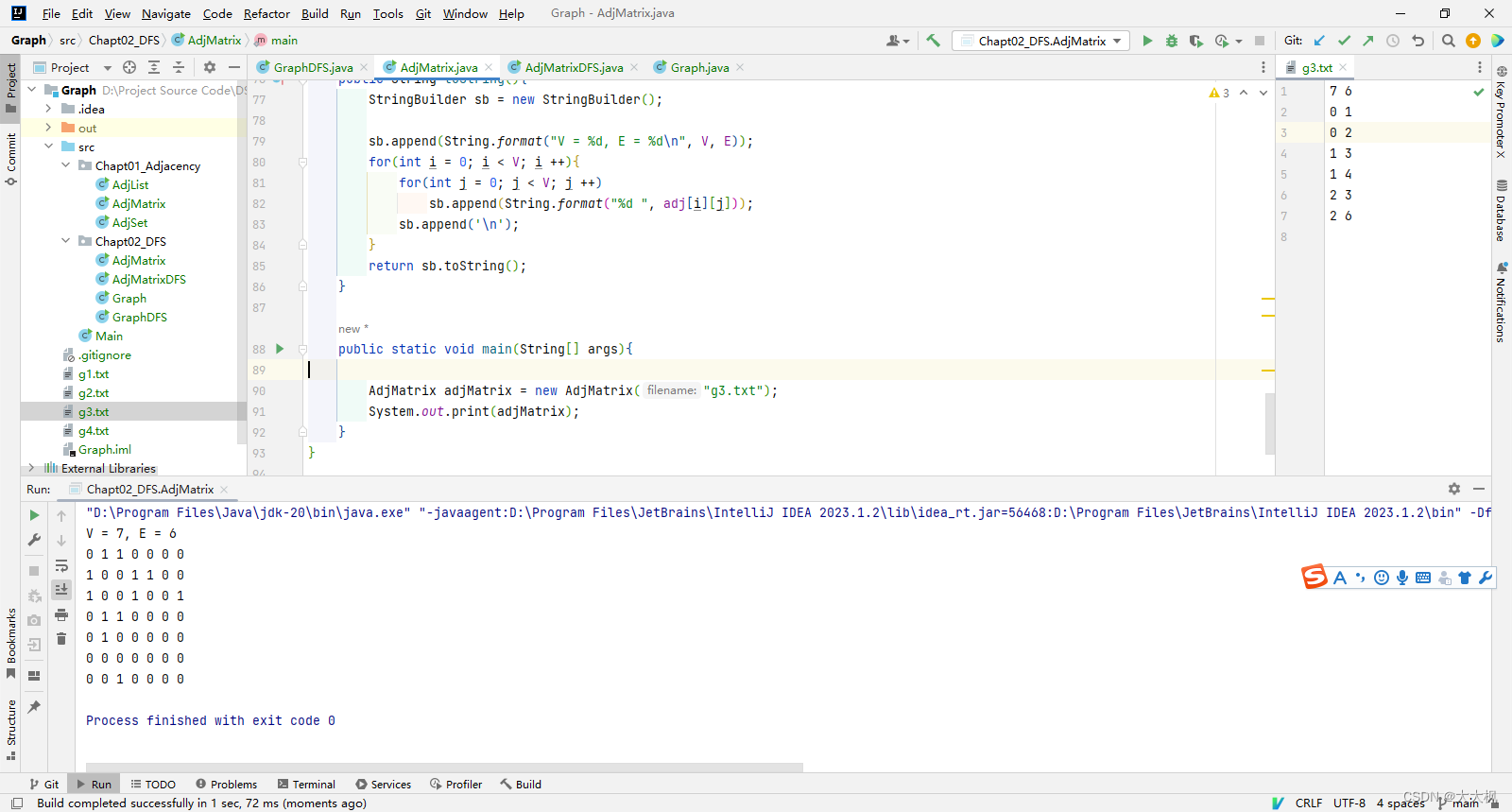Change CRLF line separator in status bar
1512x812 pixels.
tap(1309, 803)
